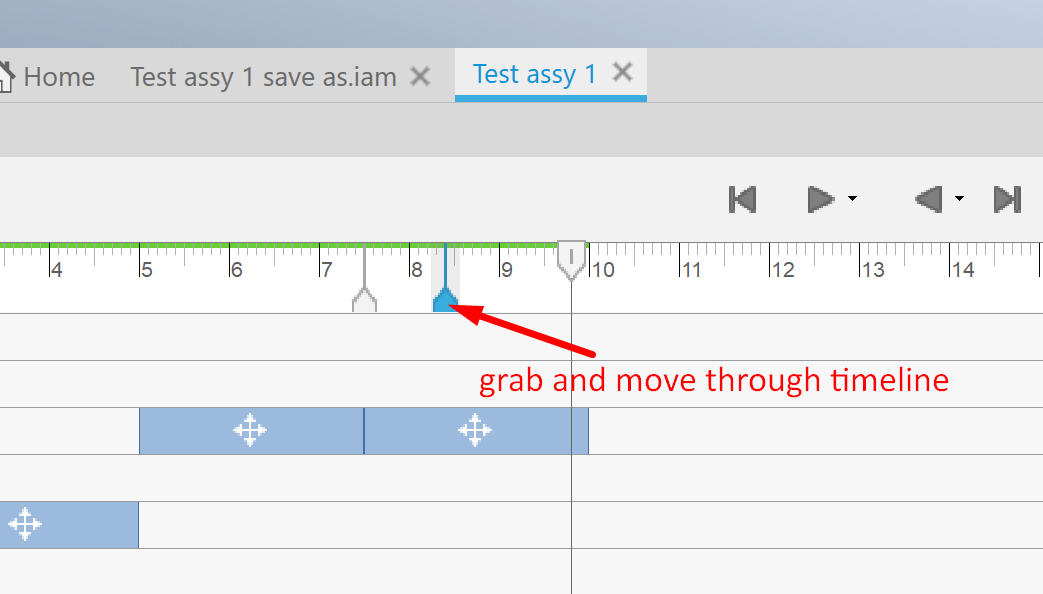Click the Home house icon
The width and height of the screenshot is (1043, 594).
[7, 76]
